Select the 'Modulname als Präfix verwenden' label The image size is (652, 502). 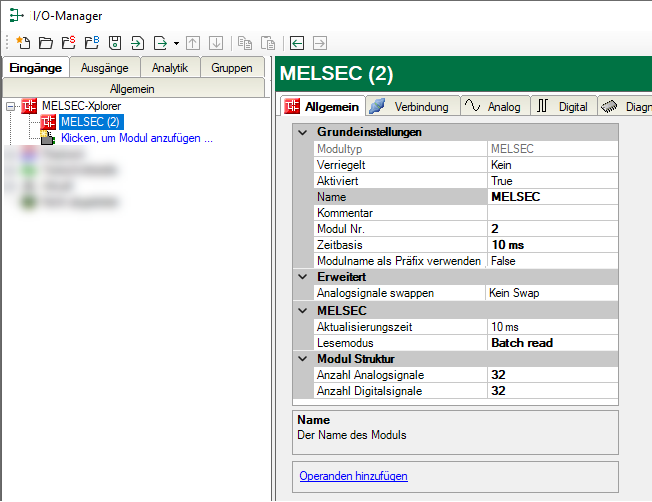[x=399, y=261]
